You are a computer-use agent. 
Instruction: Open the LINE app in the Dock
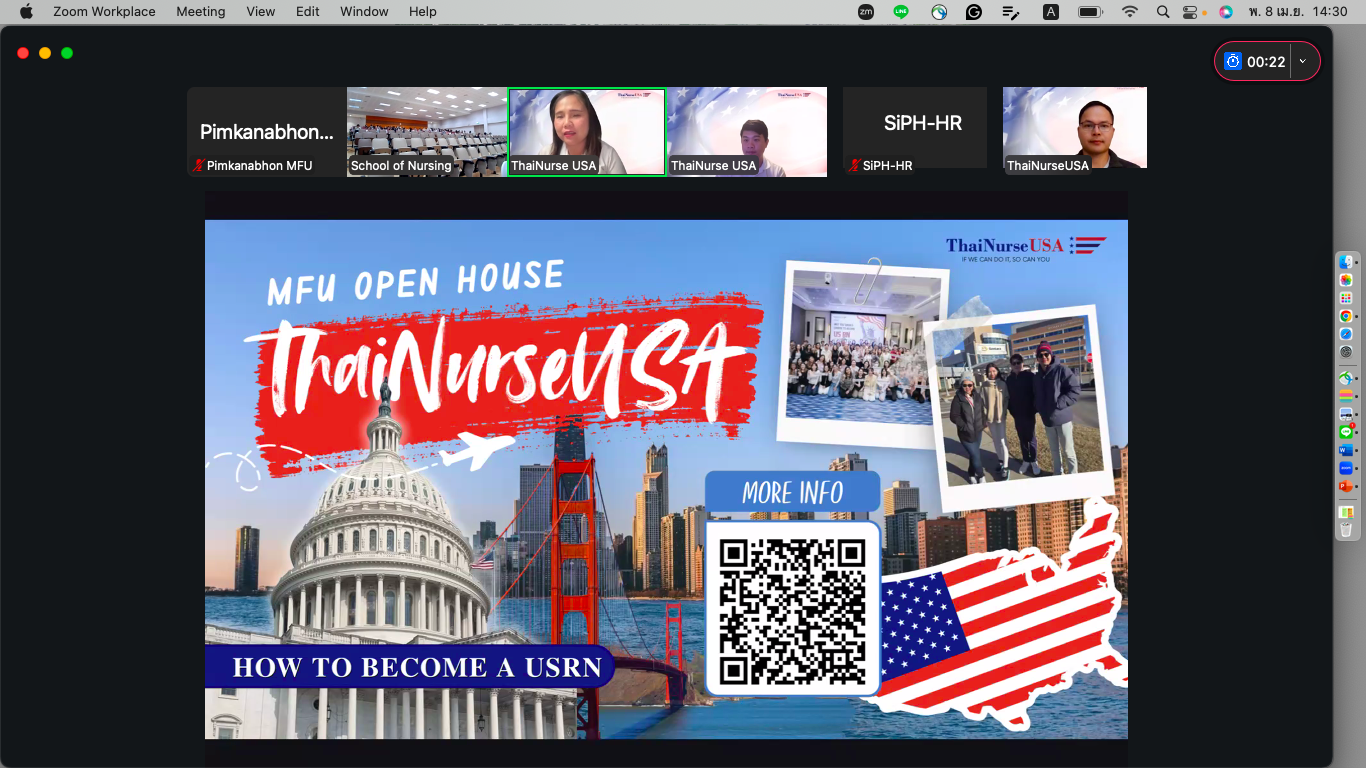[1346, 432]
